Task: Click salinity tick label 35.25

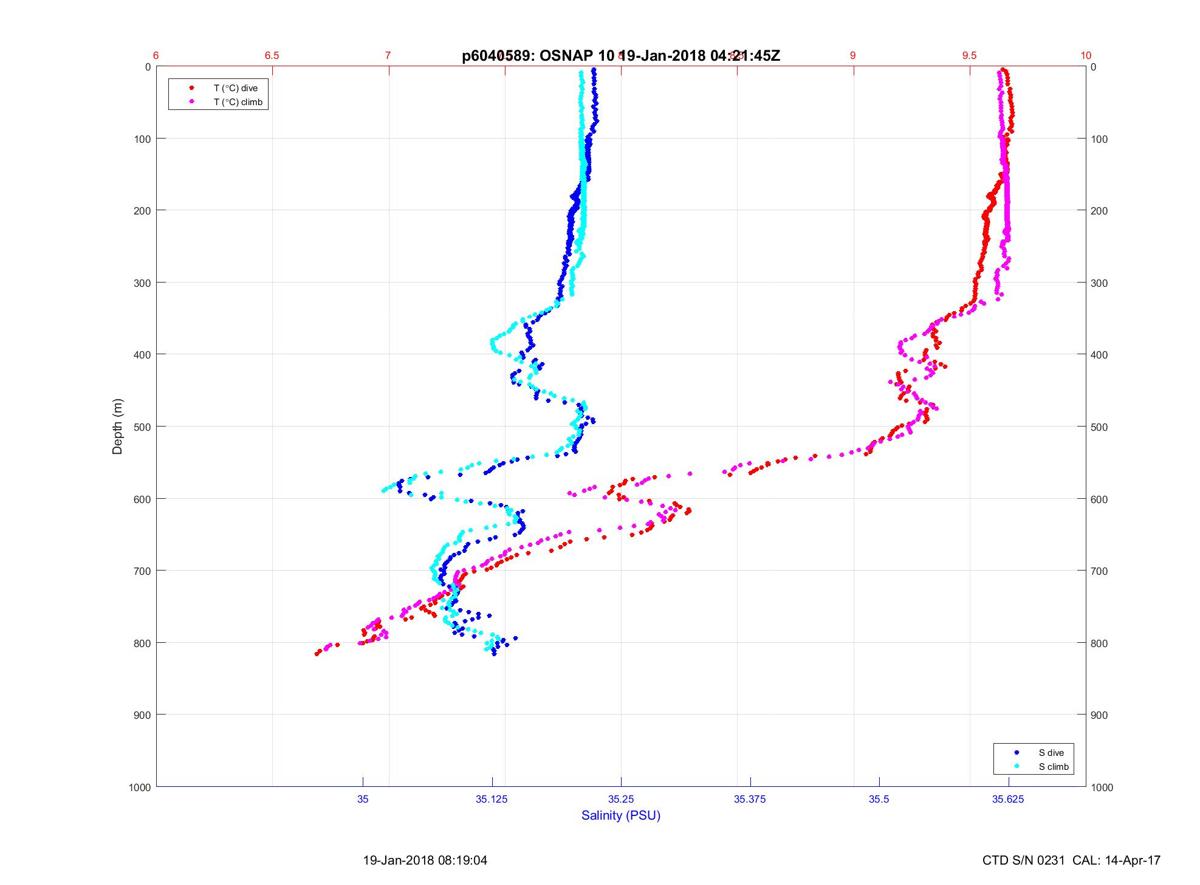Action: (x=621, y=799)
